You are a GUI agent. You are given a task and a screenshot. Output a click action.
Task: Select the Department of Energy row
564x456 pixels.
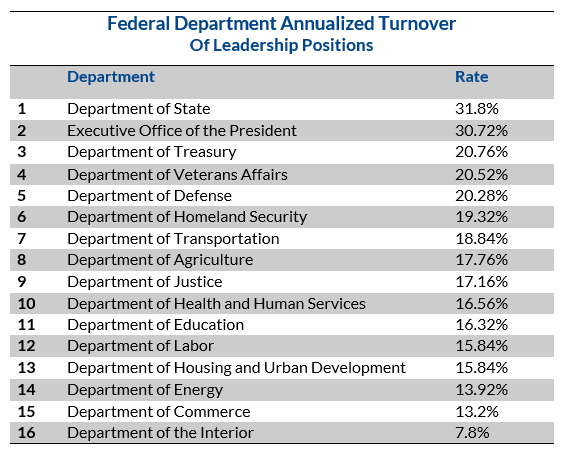pyautogui.click(x=282, y=390)
